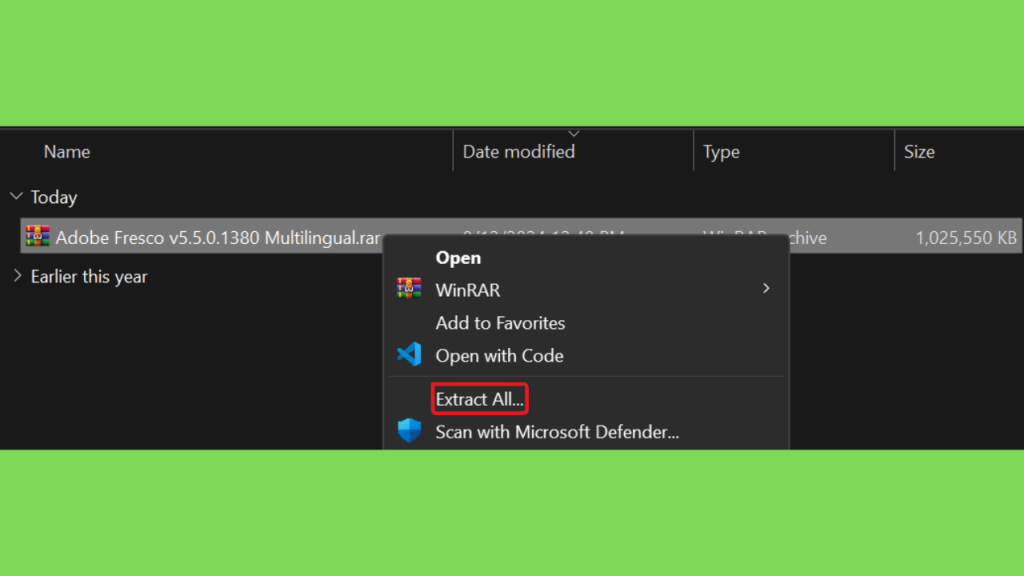Sort by the Date modified column
Image resolution: width=1024 pixels, height=576 pixels.
point(519,152)
